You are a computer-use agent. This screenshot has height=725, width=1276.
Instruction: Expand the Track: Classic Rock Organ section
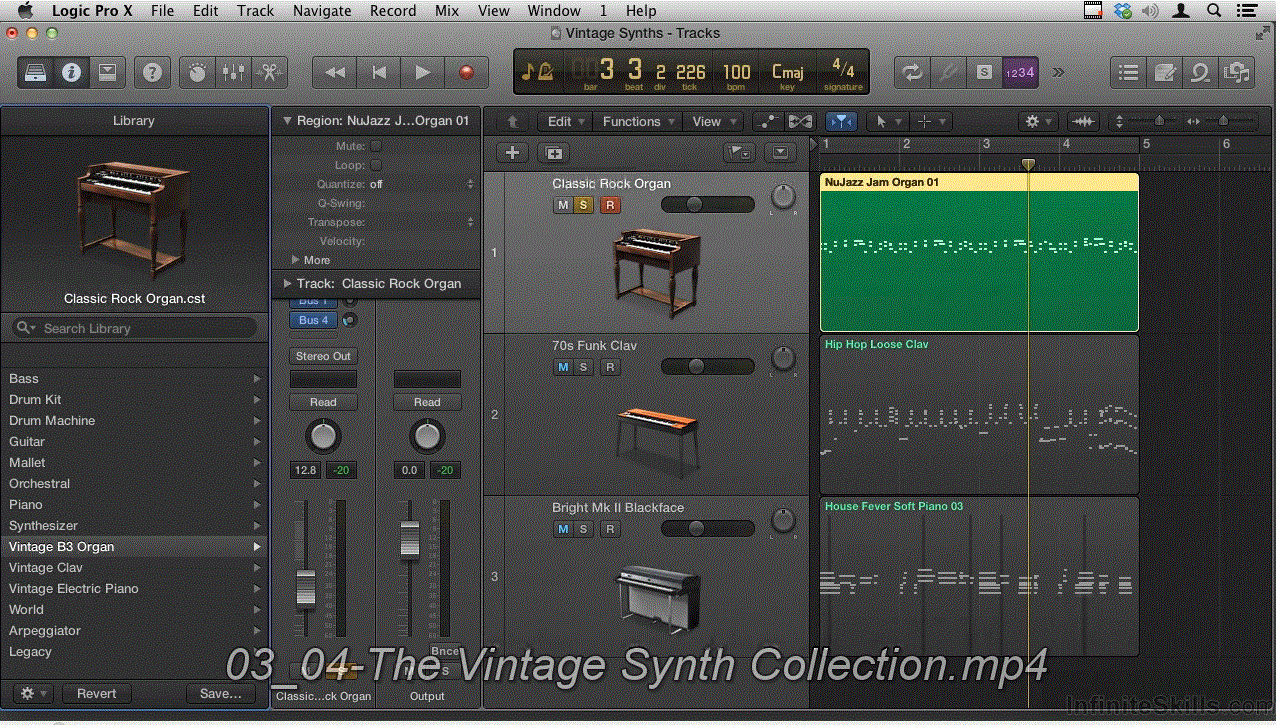point(288,284)
